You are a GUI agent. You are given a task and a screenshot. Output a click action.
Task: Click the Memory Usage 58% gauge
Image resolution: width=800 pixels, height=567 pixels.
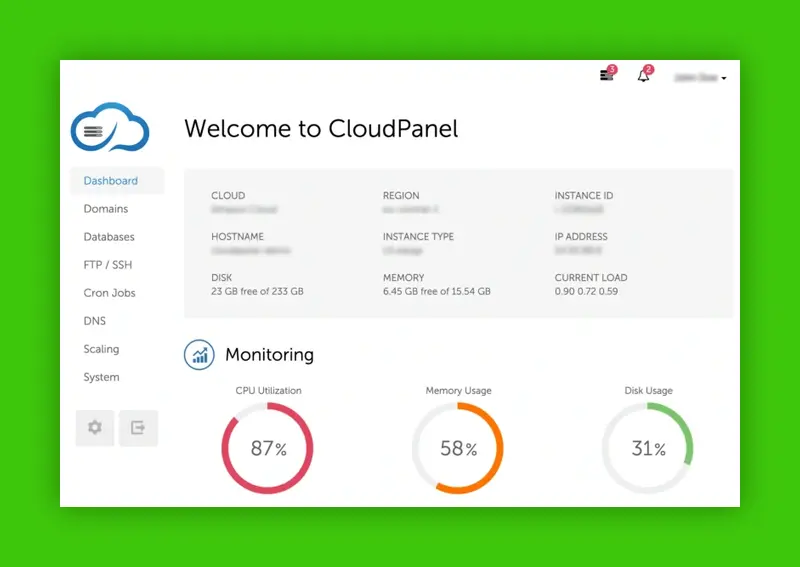tap(458, 449)
